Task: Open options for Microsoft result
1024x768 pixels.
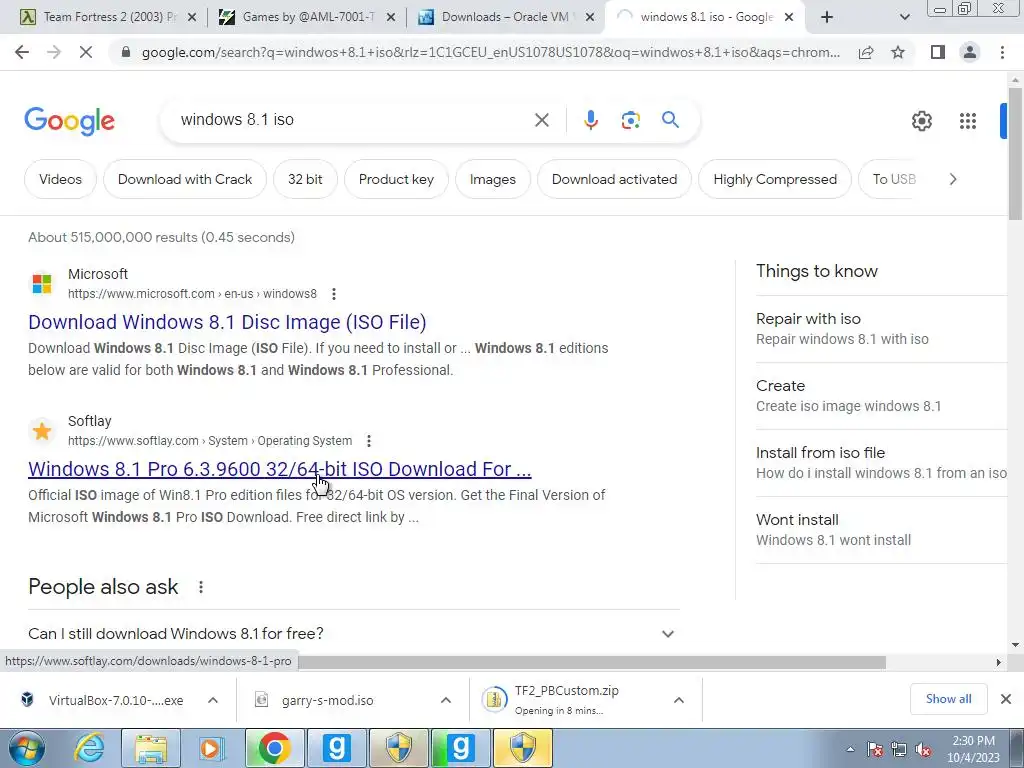Action: tap(334, 294)
